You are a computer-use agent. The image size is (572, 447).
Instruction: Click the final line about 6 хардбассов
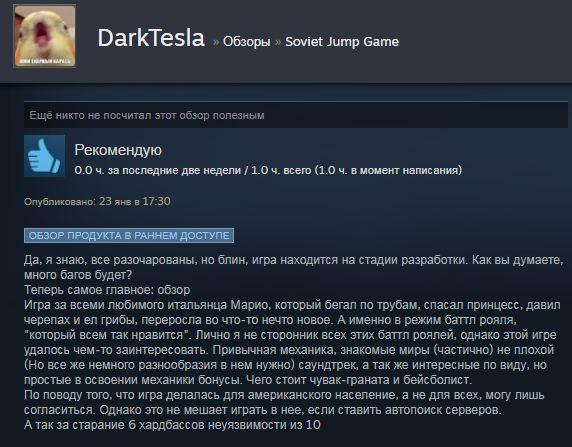(x=172, y=425)
